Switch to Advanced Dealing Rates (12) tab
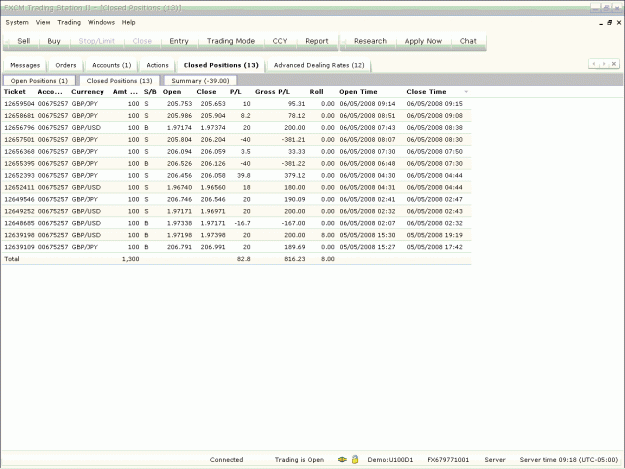 [x=319, y=65]
